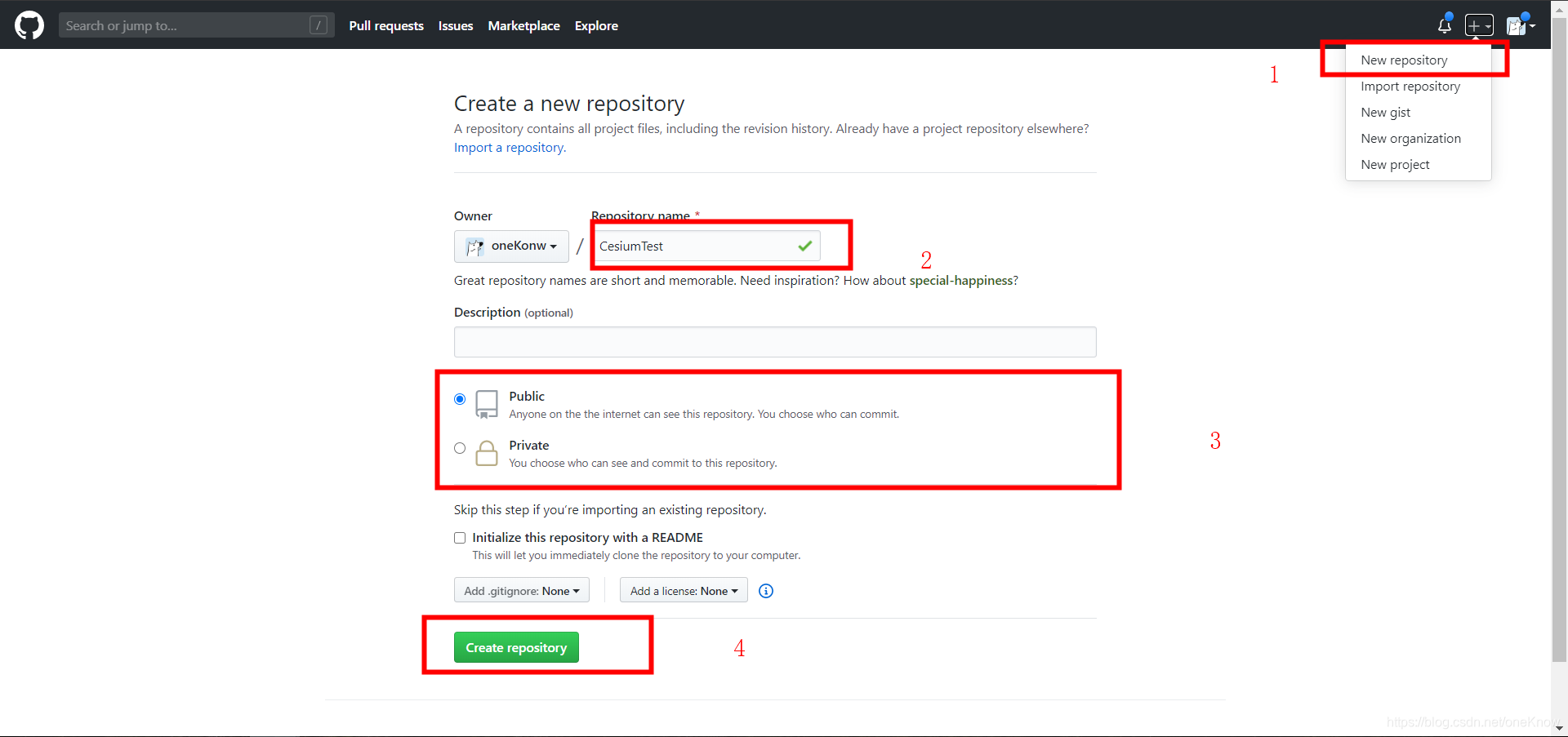Click the scrollbar down arrow

coord(1559,728)
